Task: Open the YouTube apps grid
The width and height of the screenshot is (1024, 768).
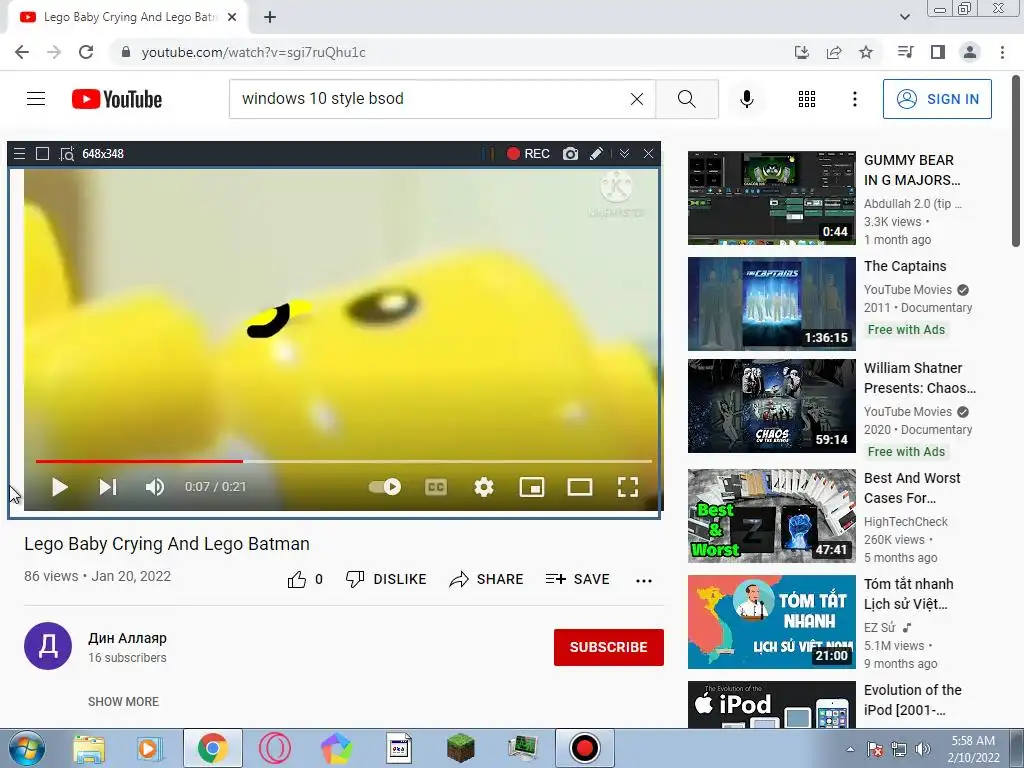Action: [807, 99]
